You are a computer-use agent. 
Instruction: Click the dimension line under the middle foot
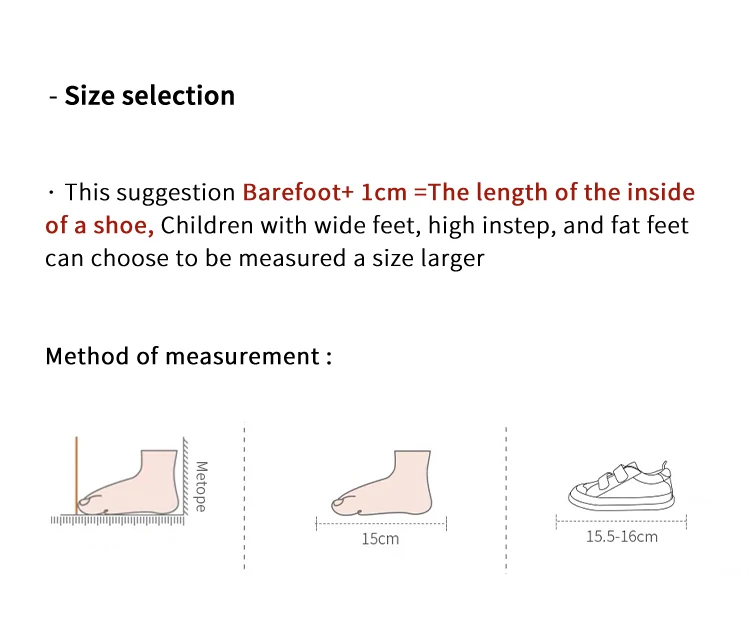click(381, 524)
